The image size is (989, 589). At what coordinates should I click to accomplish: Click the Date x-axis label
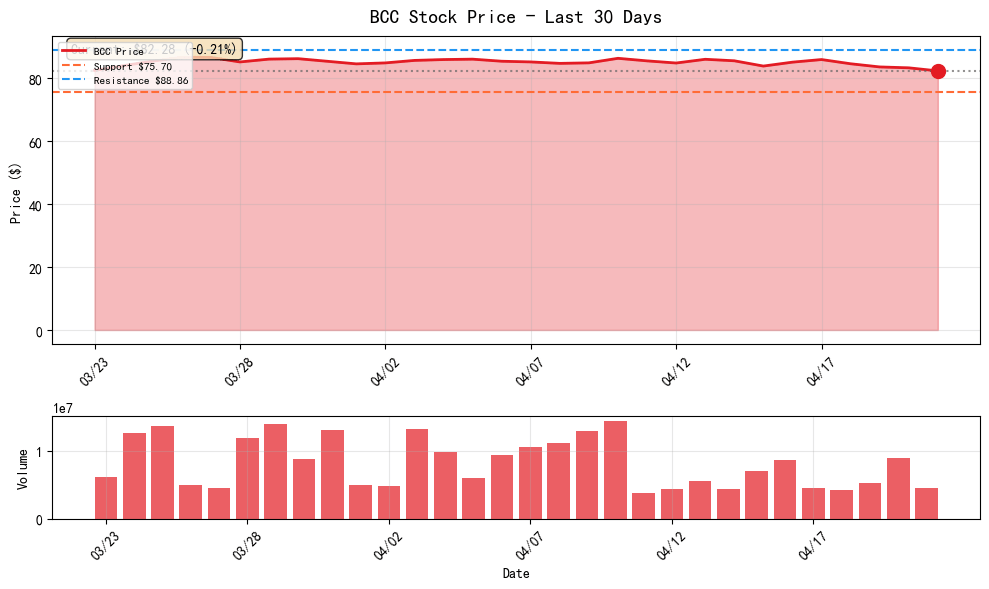pos(515,574)
